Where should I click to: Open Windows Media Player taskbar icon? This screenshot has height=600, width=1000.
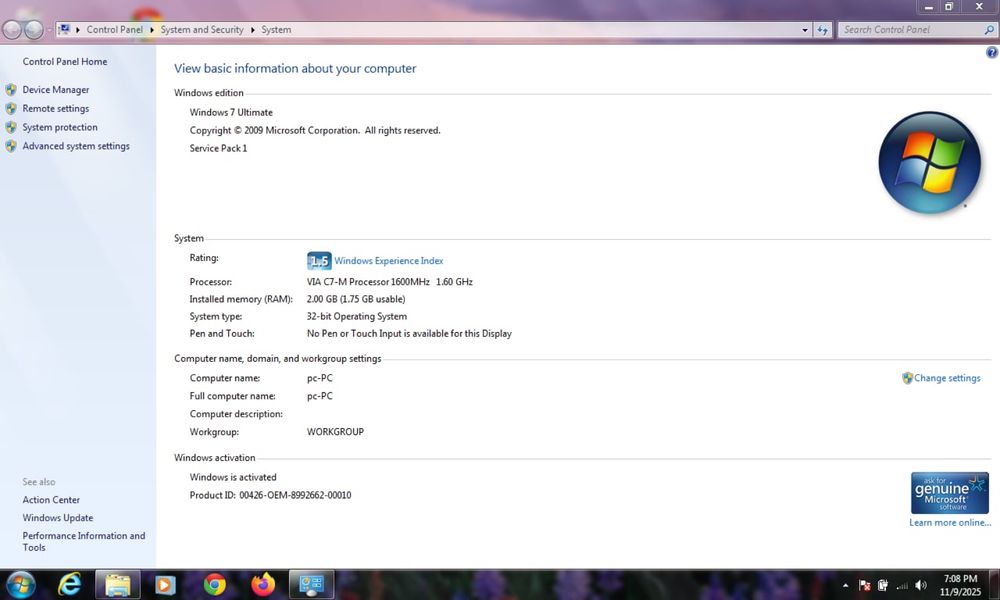coord(165,584)
